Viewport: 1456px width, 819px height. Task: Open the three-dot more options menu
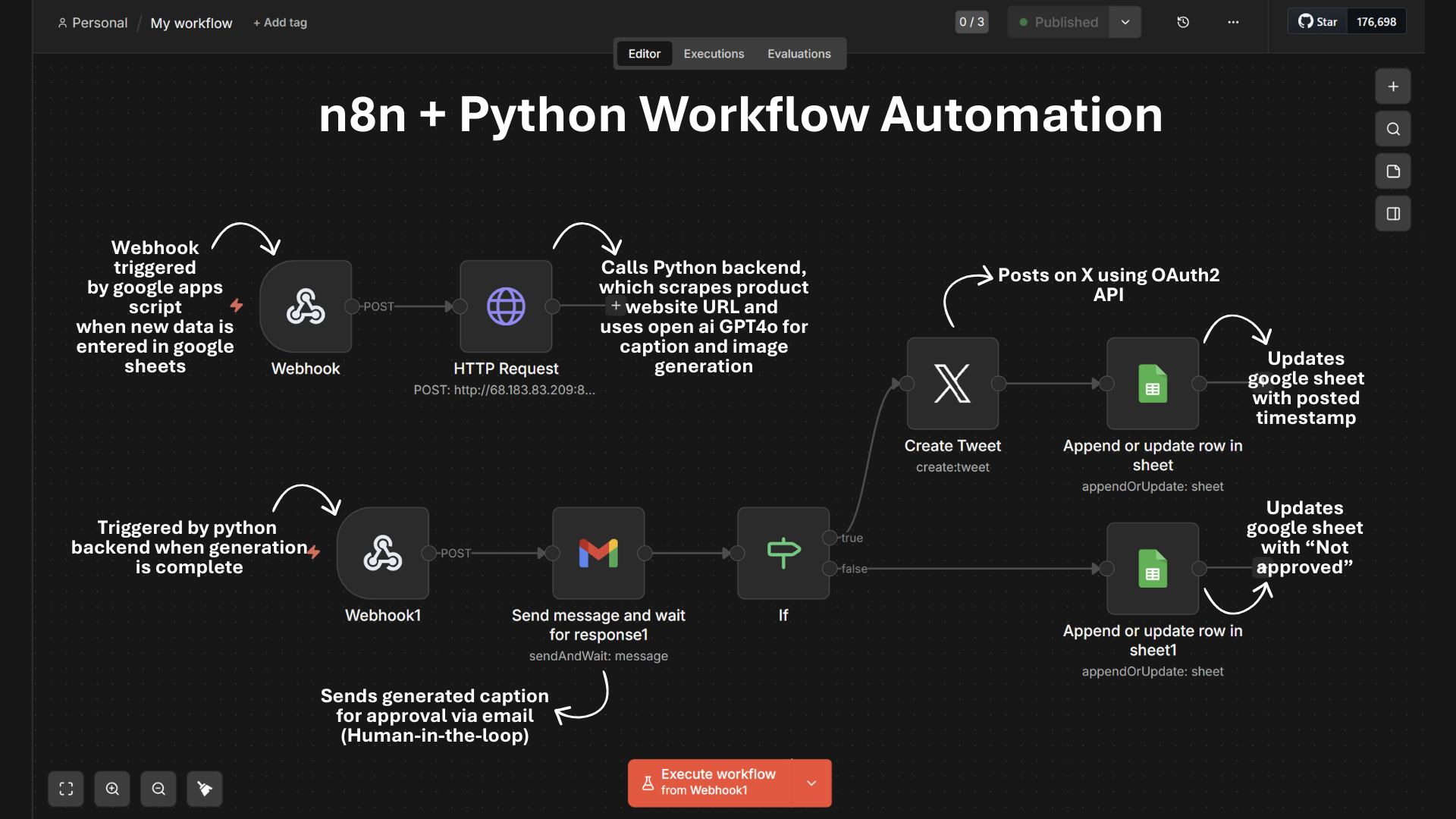click(1233, 22)
